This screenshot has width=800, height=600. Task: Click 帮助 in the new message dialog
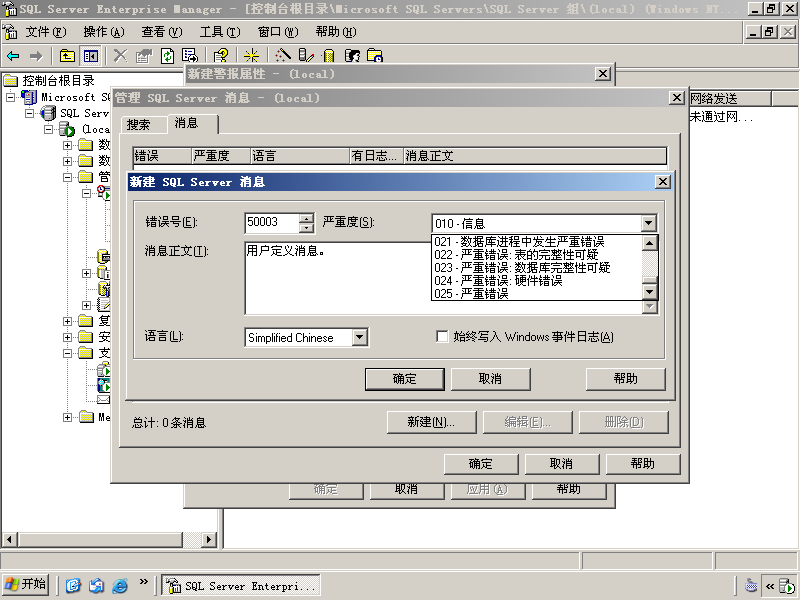point(626,379)
